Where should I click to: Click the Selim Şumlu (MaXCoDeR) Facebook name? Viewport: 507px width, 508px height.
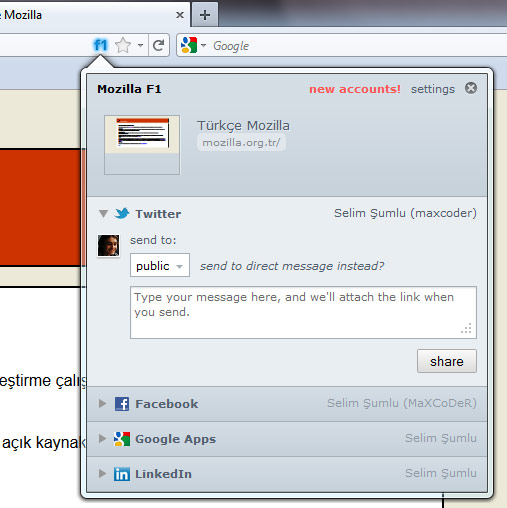click(x=402, y=403)
